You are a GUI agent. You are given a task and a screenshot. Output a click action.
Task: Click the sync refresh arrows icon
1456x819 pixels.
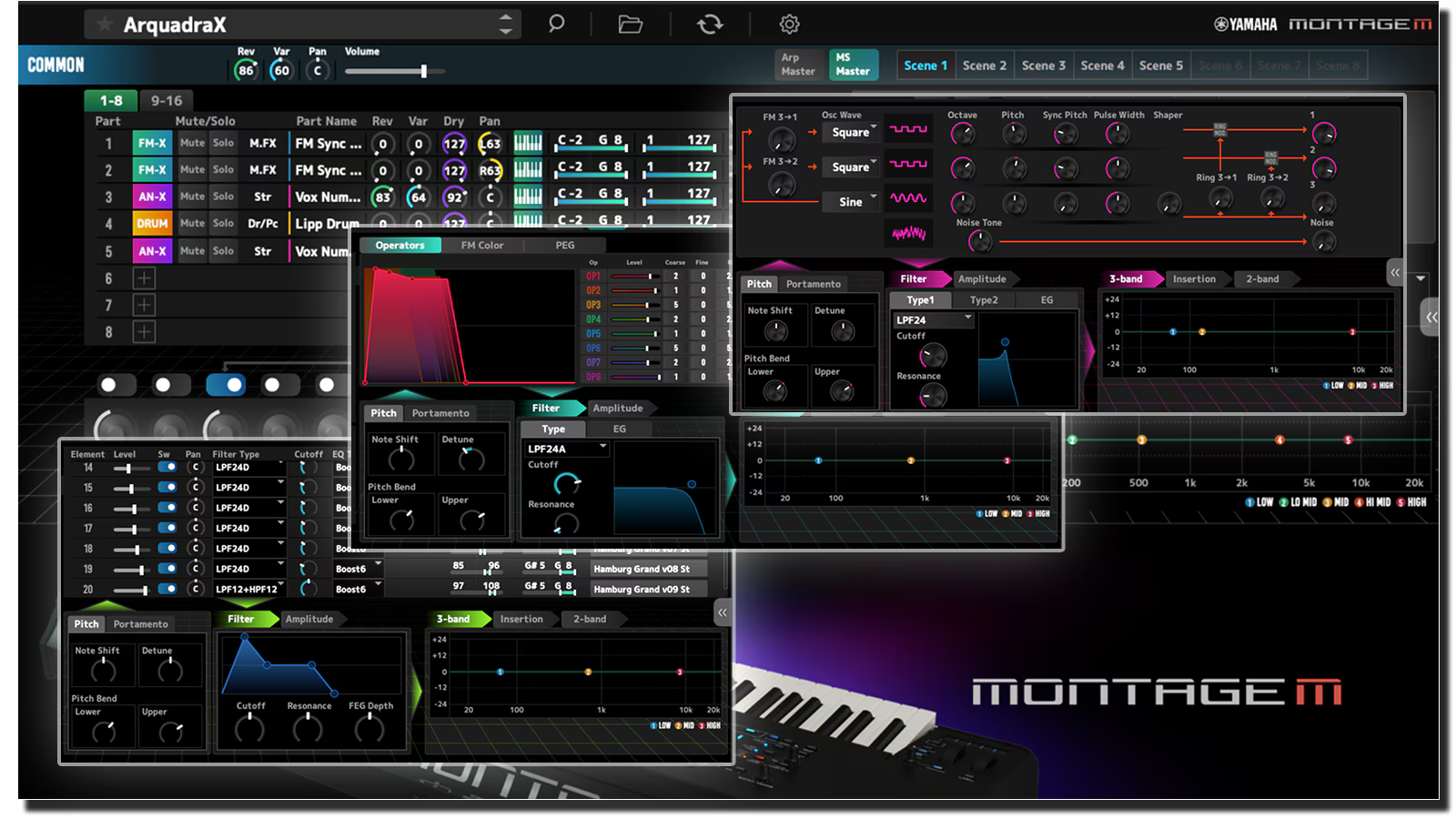710,25
